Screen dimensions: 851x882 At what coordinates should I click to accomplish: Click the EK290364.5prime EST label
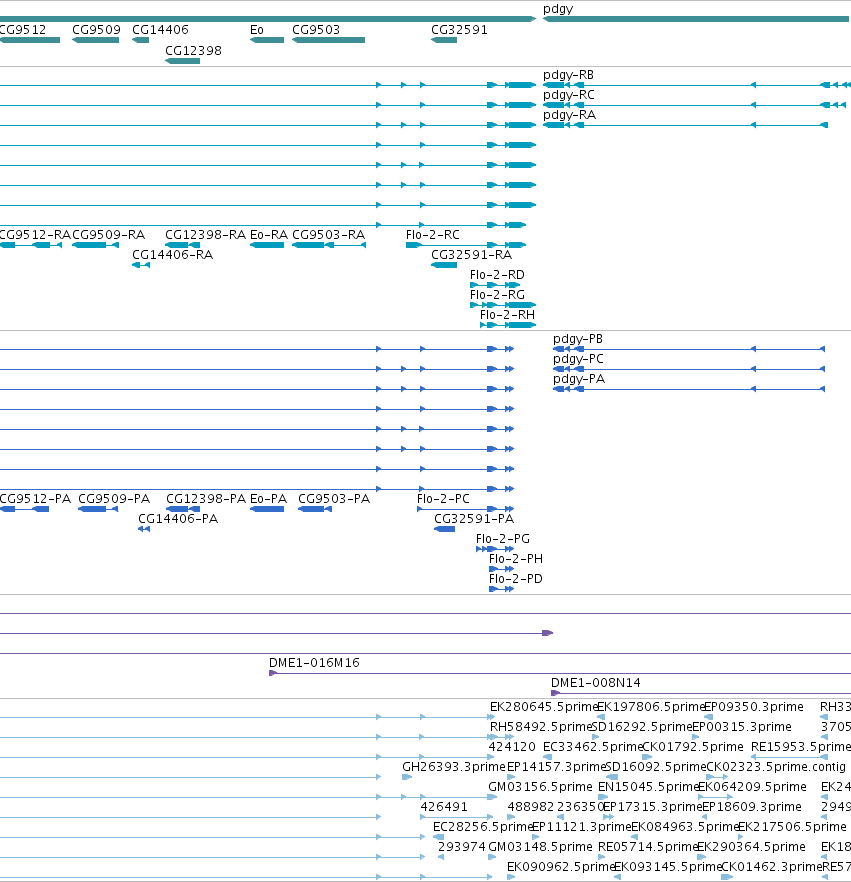coord(751,847)
